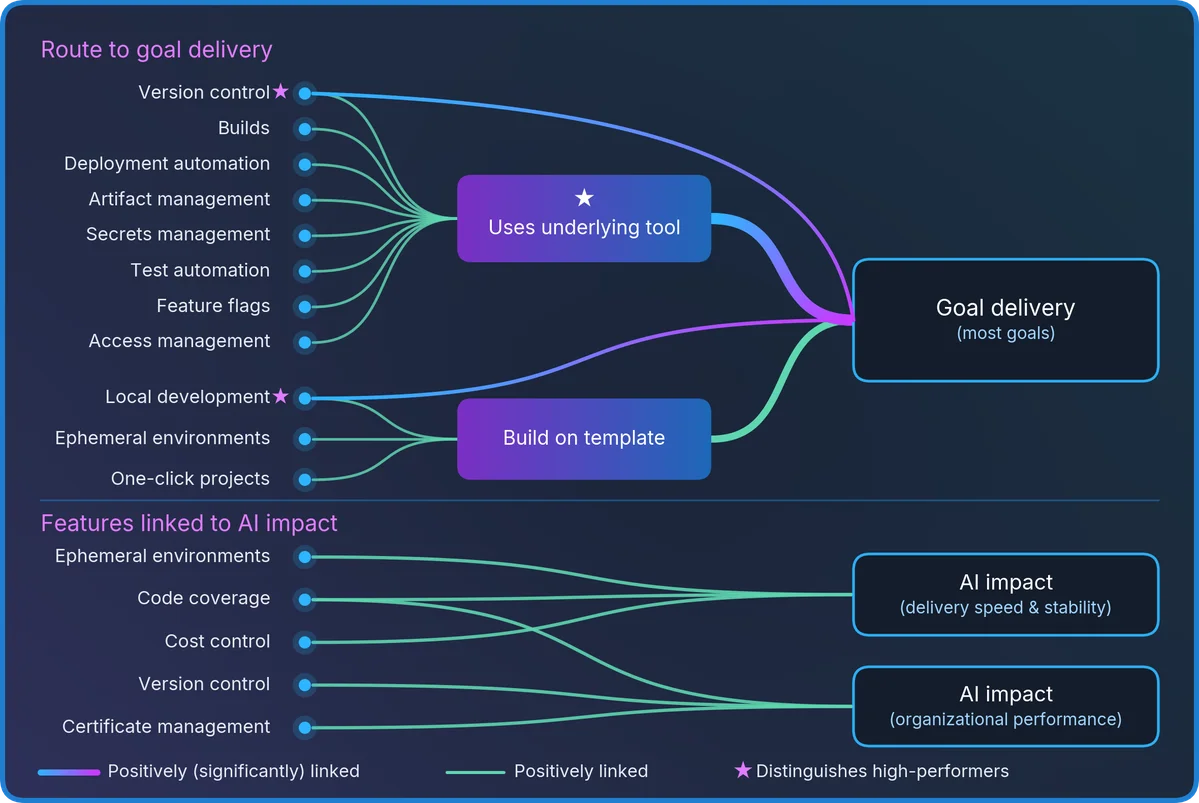Click the pink star beside Local development

(281, 395)
